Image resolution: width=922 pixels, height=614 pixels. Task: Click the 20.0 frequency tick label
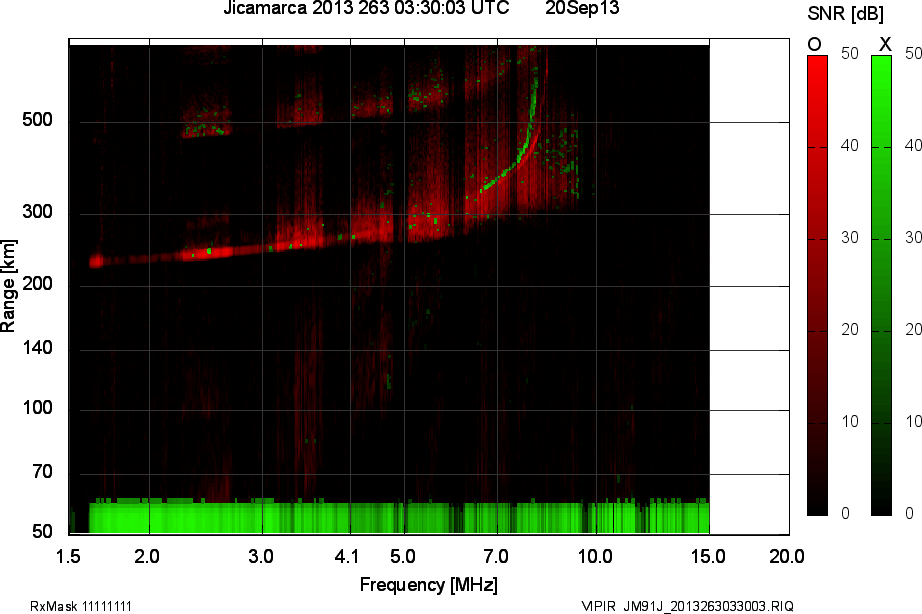pos(787,556)
